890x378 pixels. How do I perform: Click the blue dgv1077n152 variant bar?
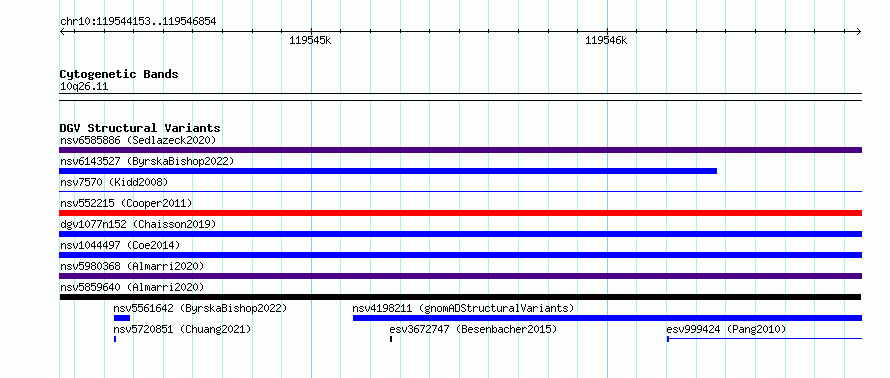[460, 234]
